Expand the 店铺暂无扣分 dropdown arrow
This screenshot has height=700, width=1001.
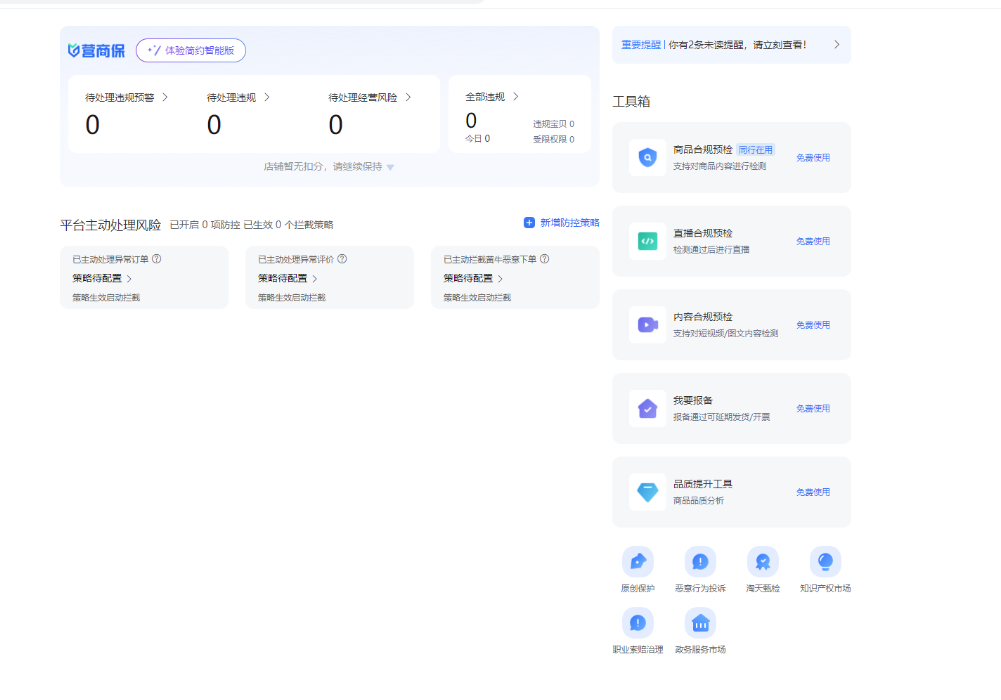[x=390, y=167]
